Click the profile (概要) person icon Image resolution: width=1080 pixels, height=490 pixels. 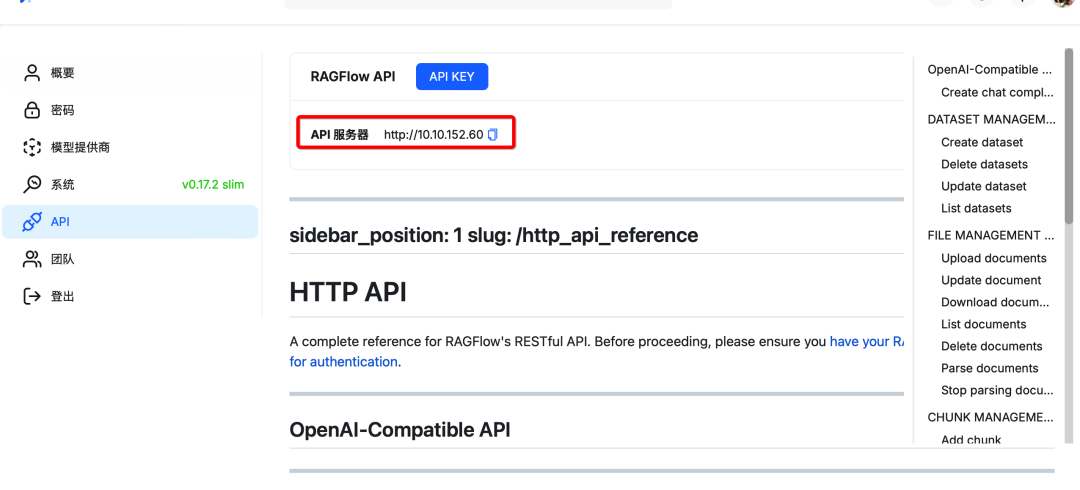[32, 73]
